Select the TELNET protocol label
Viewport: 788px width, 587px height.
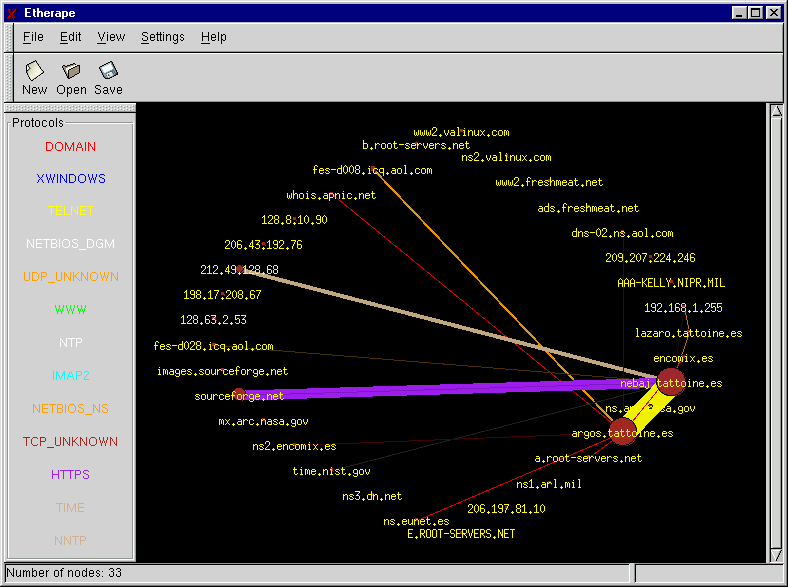(x=70, y=212)
